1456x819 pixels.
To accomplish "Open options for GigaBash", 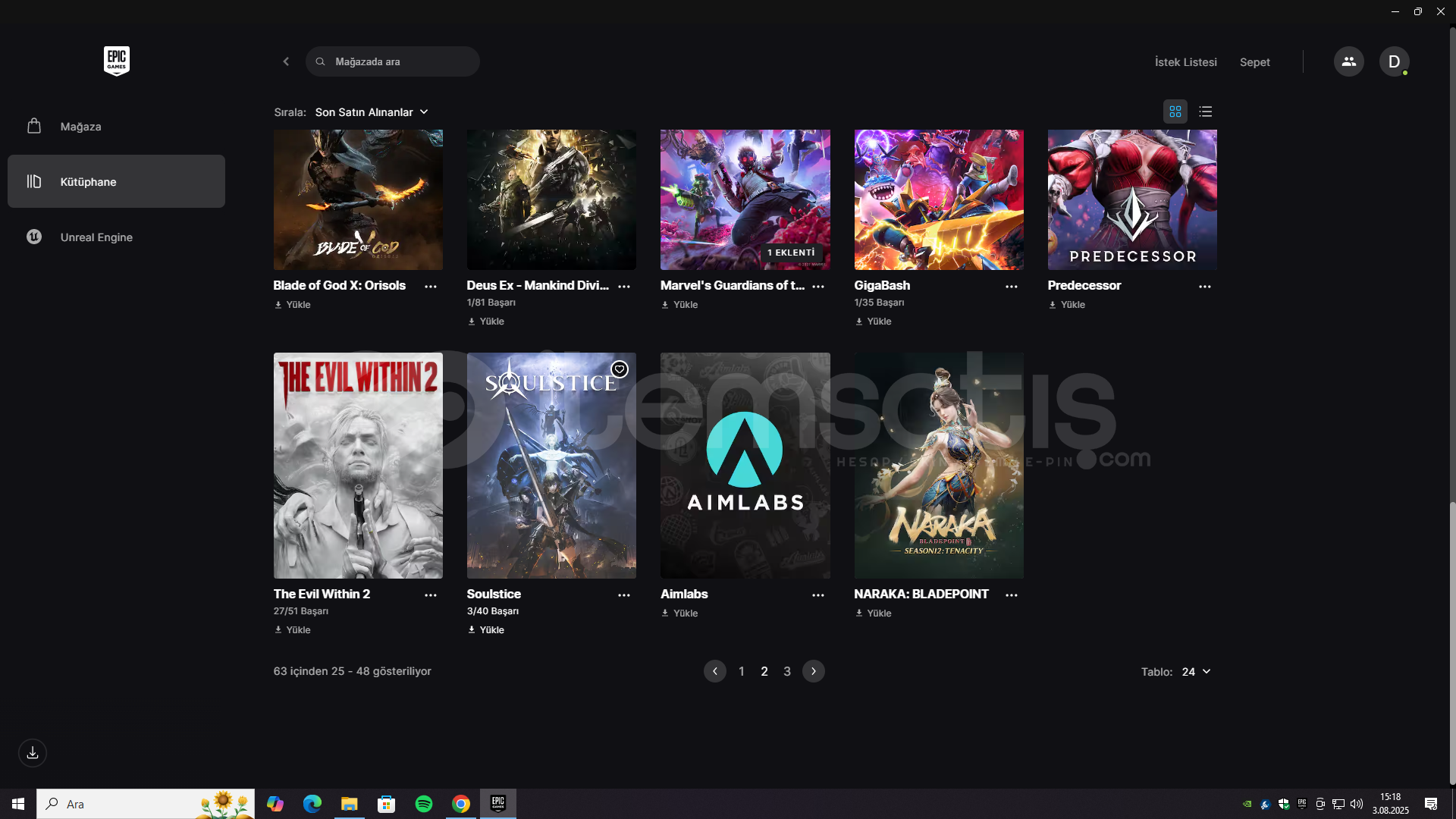I will (1012, 287).
